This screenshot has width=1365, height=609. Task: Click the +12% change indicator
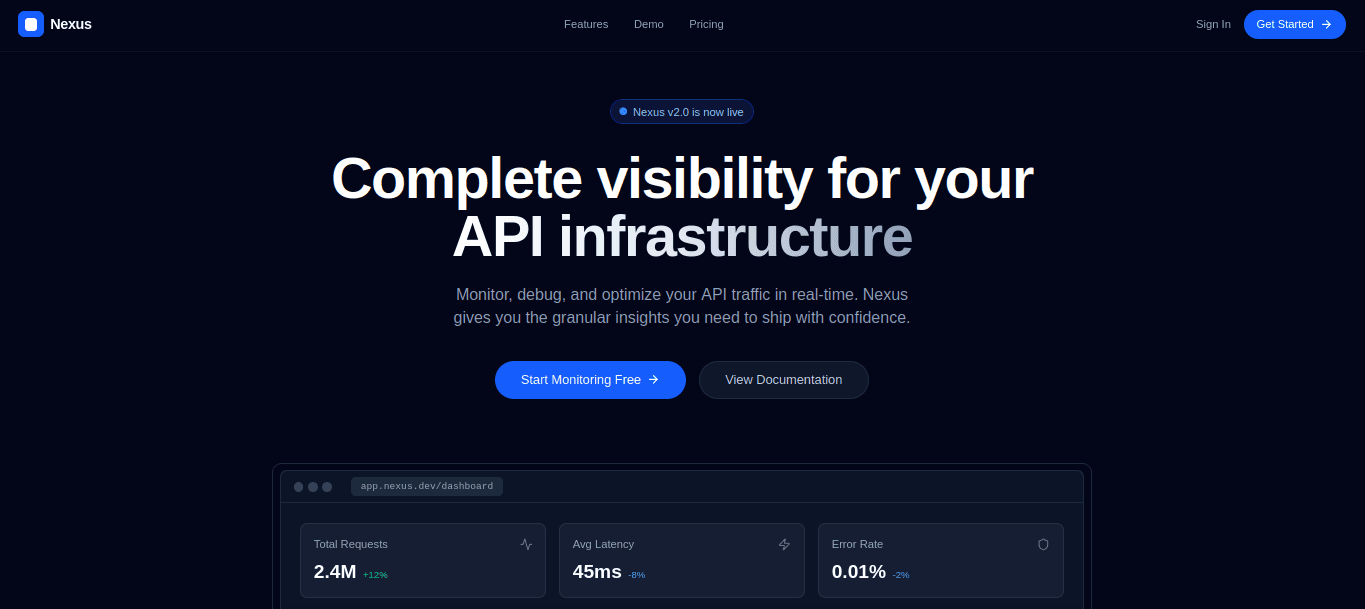point(375,575)
